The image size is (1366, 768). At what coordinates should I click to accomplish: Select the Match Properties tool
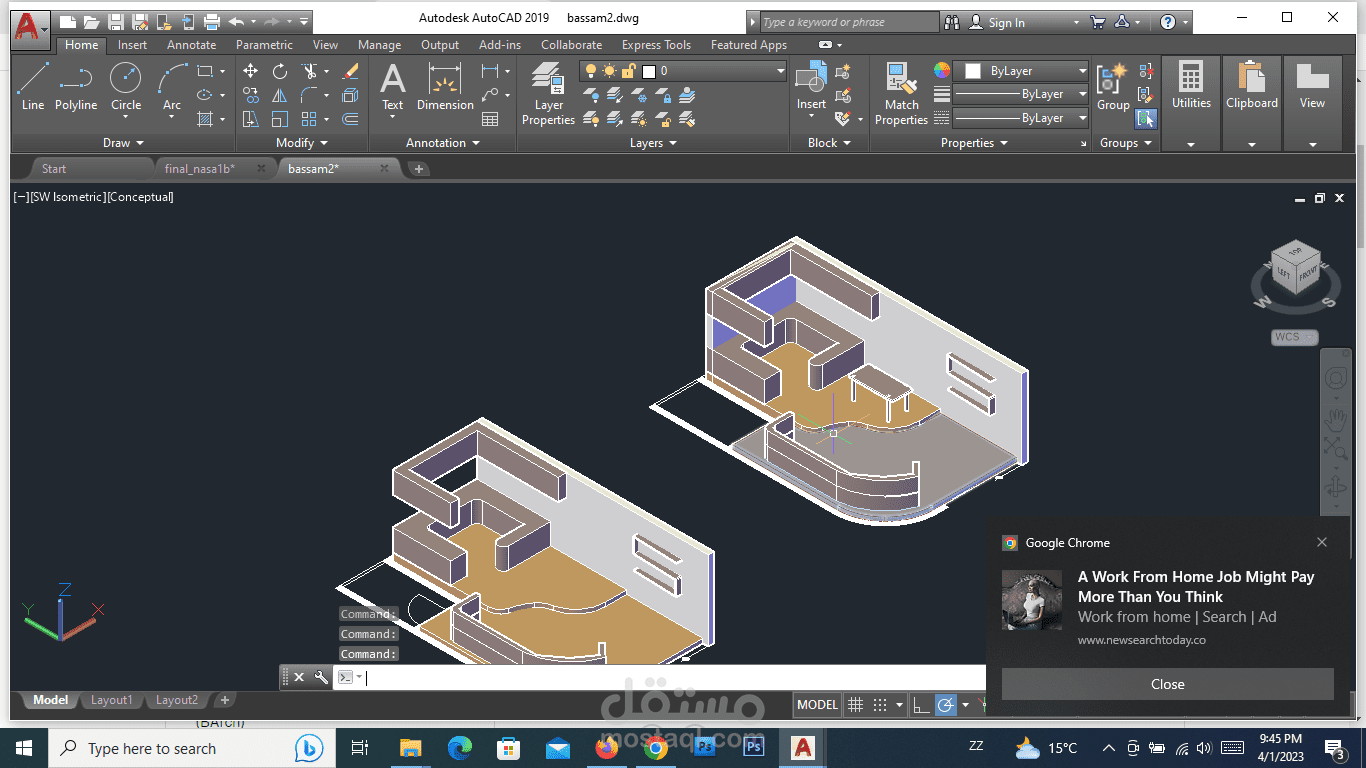(901, 93)
